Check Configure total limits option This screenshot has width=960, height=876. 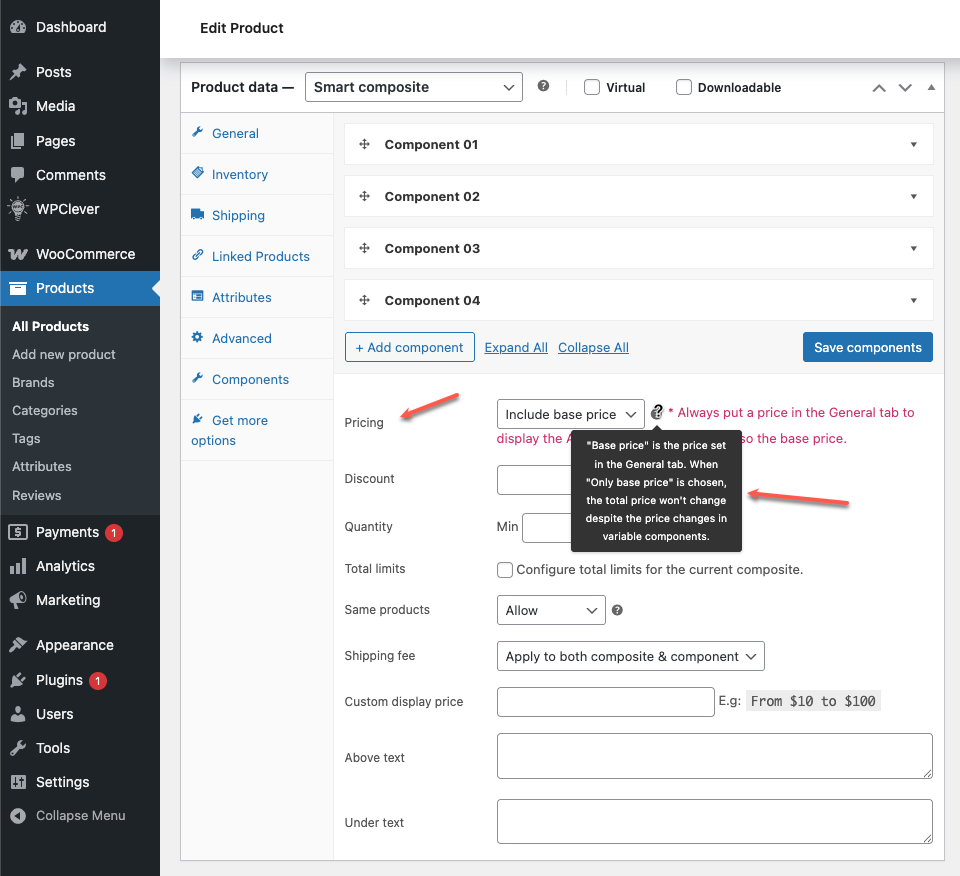coord(505,570)
